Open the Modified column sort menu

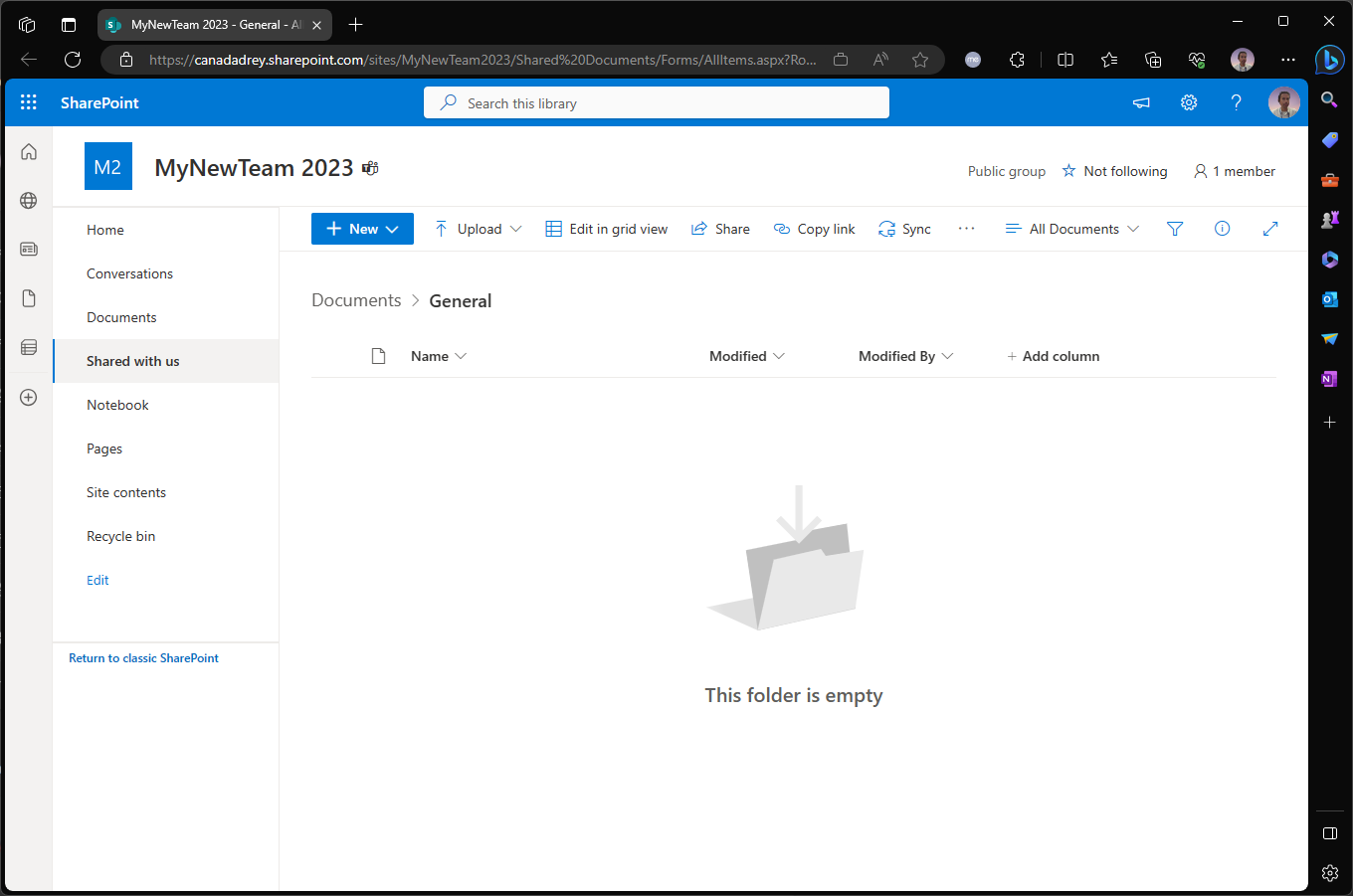(x=747, y=356)
